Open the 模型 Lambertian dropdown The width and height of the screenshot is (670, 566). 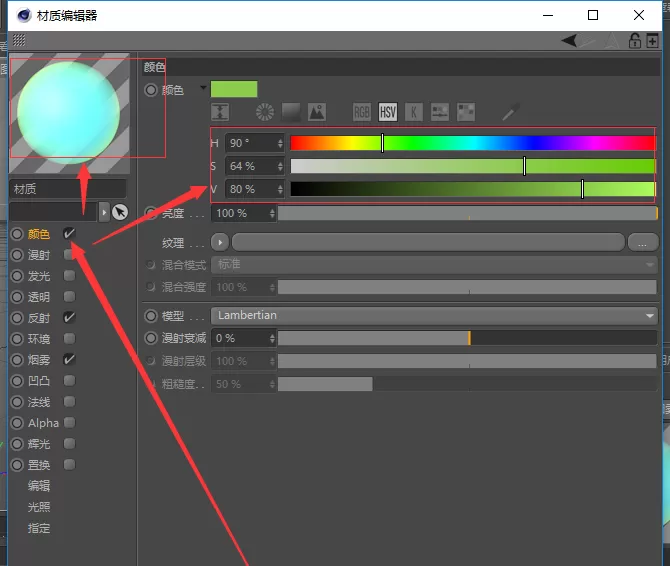click(x=434, y=316)
